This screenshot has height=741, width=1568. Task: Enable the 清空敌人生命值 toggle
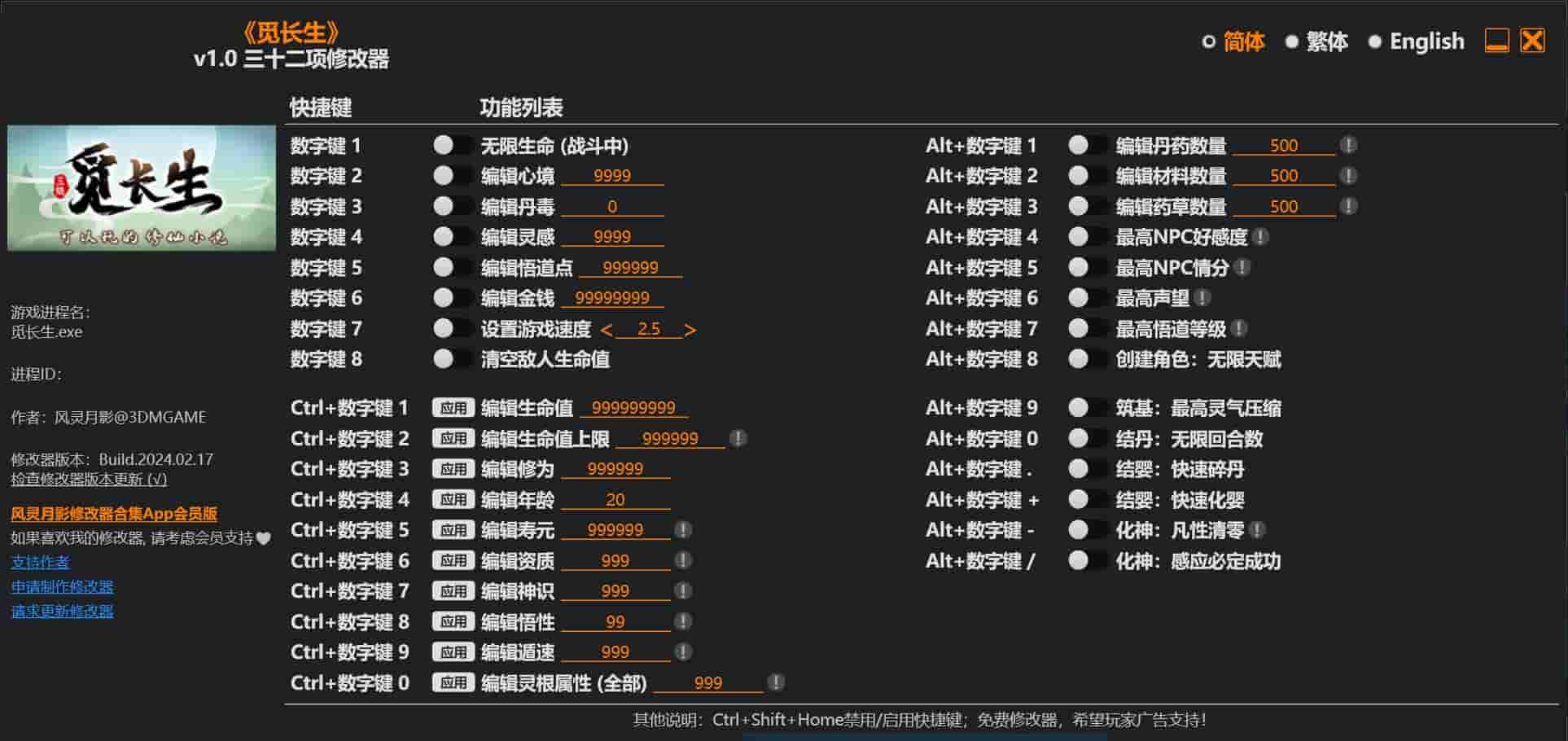(452, 359)
